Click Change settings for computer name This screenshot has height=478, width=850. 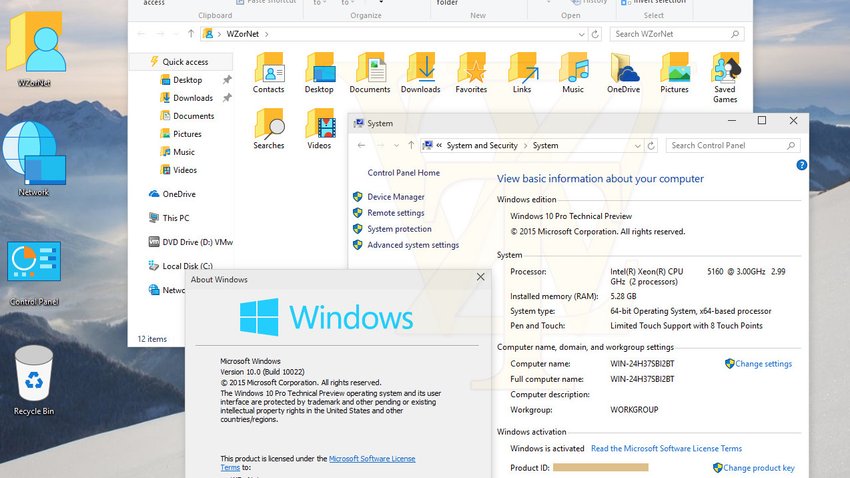pyautogui.click(x=763, y=364)
